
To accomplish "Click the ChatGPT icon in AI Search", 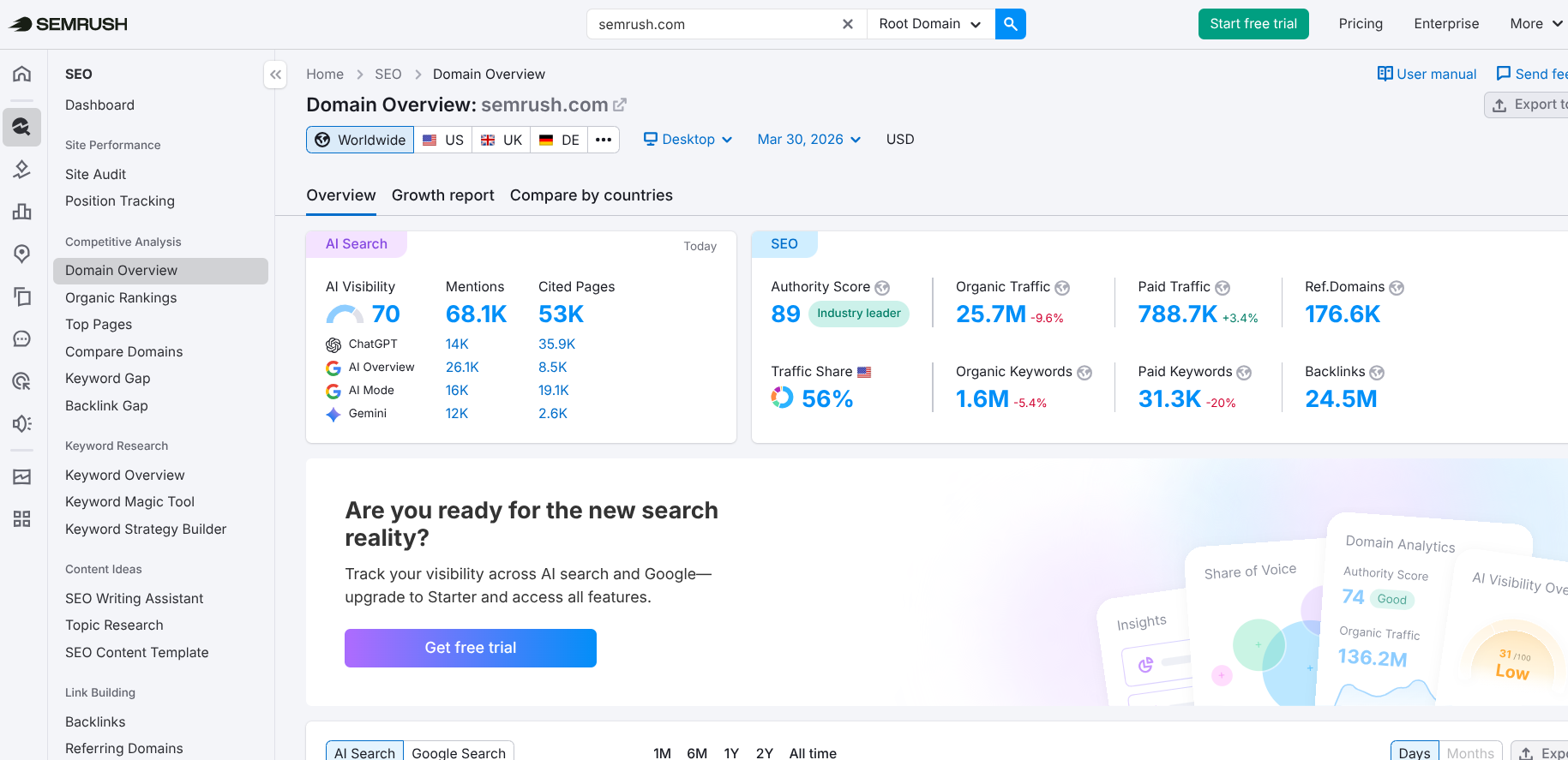I will pos(333,344).
